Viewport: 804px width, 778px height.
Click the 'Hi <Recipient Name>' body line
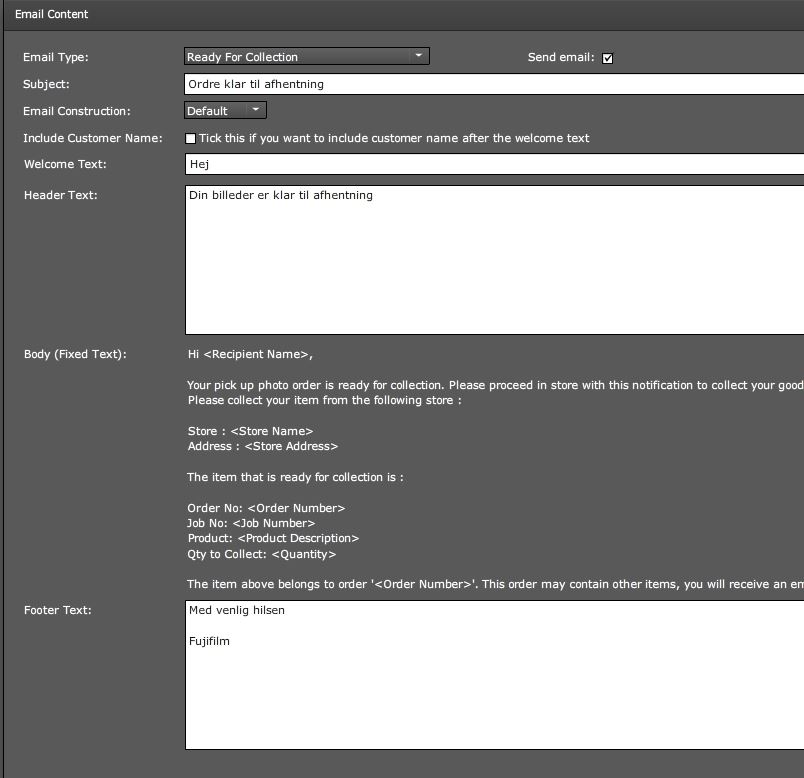250,354
